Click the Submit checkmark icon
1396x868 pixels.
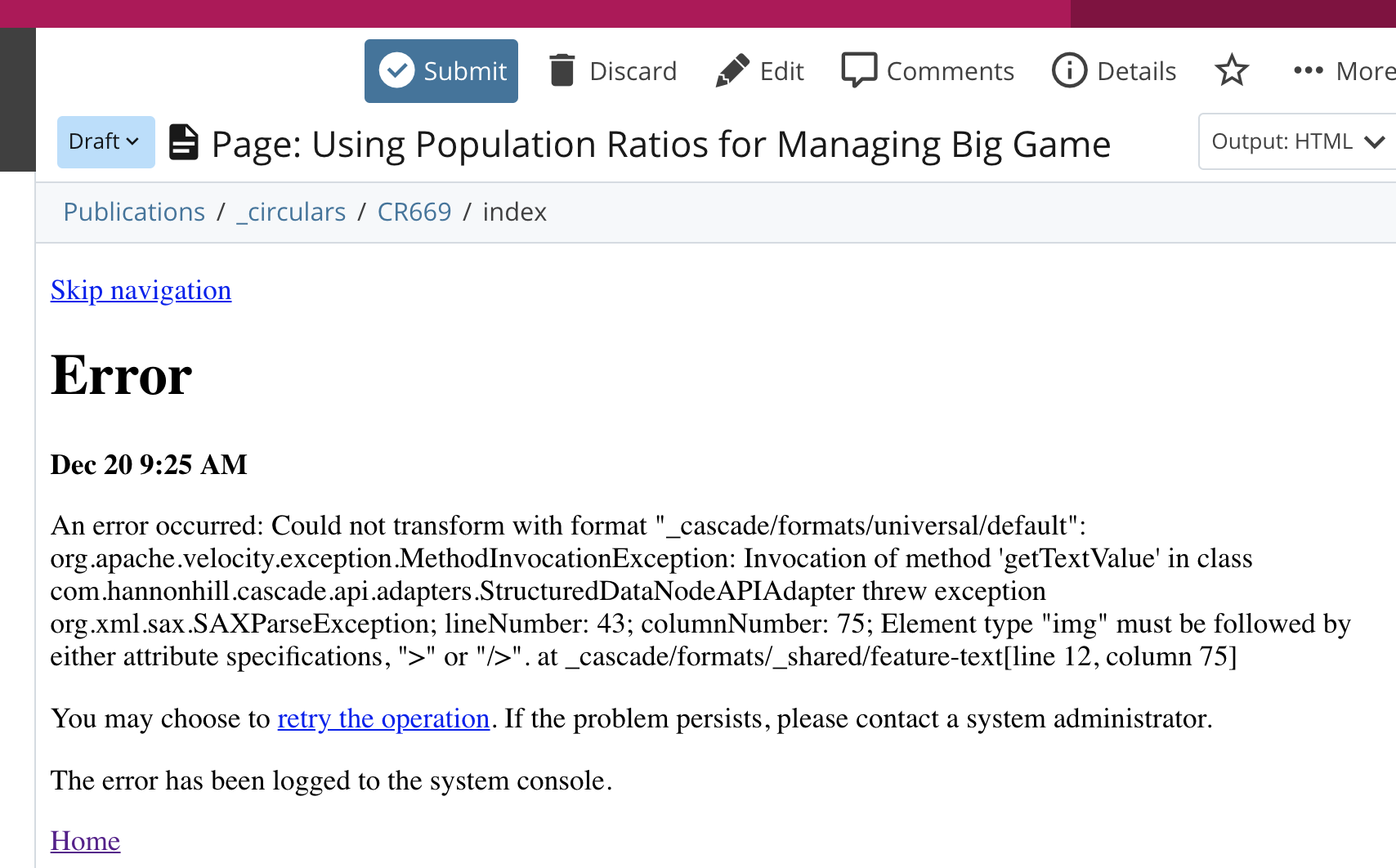tap(397, 71)
